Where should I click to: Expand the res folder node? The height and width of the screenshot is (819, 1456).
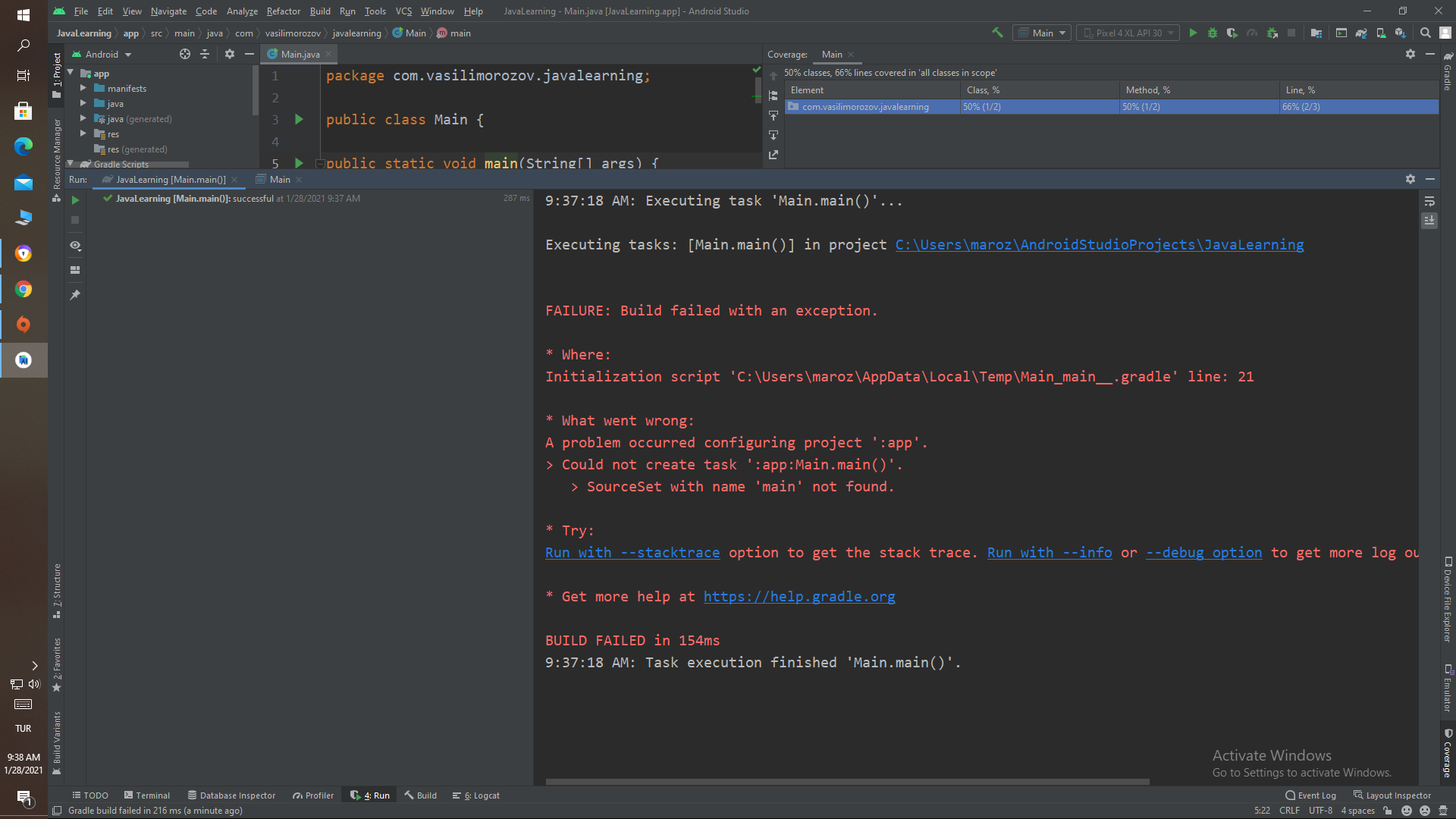[x=83, y=133]
